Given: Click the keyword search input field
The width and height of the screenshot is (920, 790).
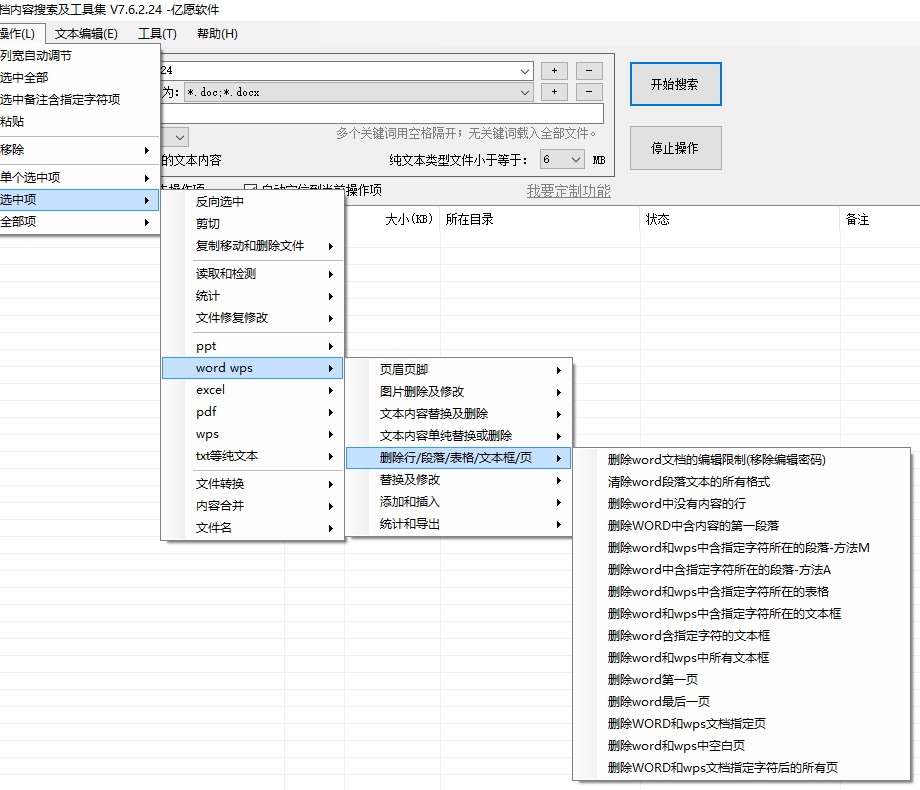Looking at the screenshot, I should point(380,113).
